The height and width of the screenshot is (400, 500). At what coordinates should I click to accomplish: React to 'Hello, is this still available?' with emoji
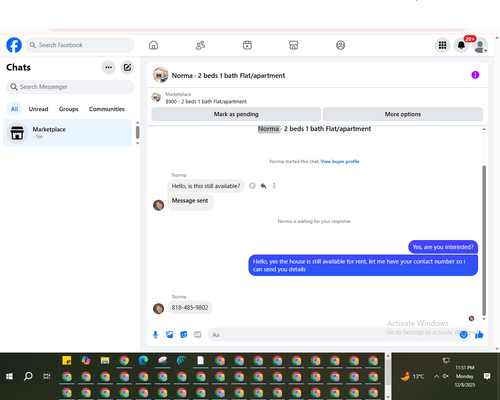tap(252, 186)
